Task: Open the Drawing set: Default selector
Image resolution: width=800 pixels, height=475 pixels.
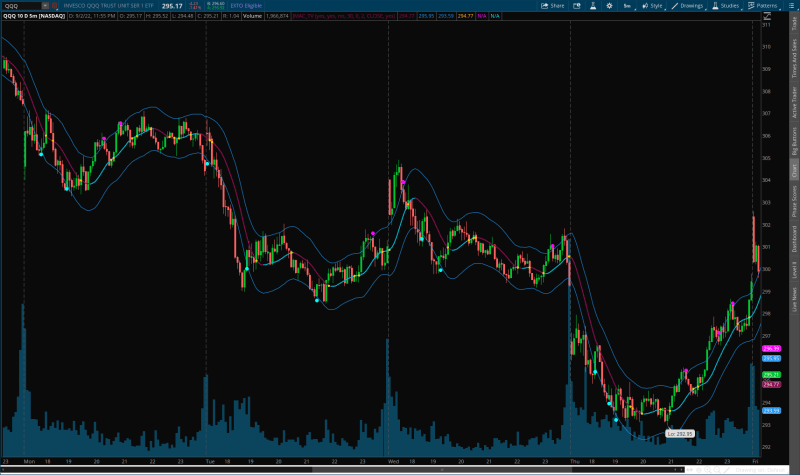Action: (761, 470)
